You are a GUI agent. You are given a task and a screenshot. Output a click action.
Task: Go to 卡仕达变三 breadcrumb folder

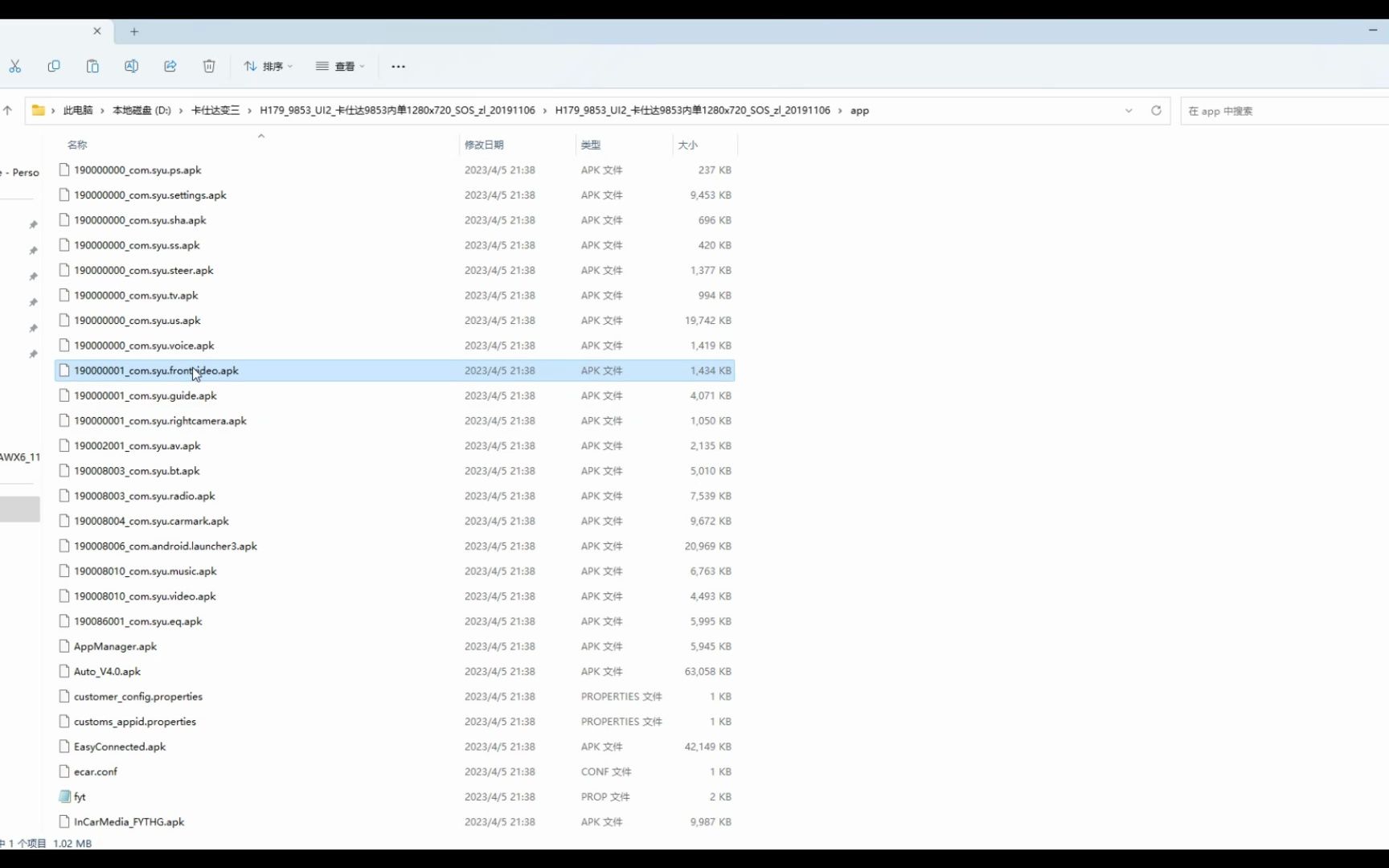(215, 110)
